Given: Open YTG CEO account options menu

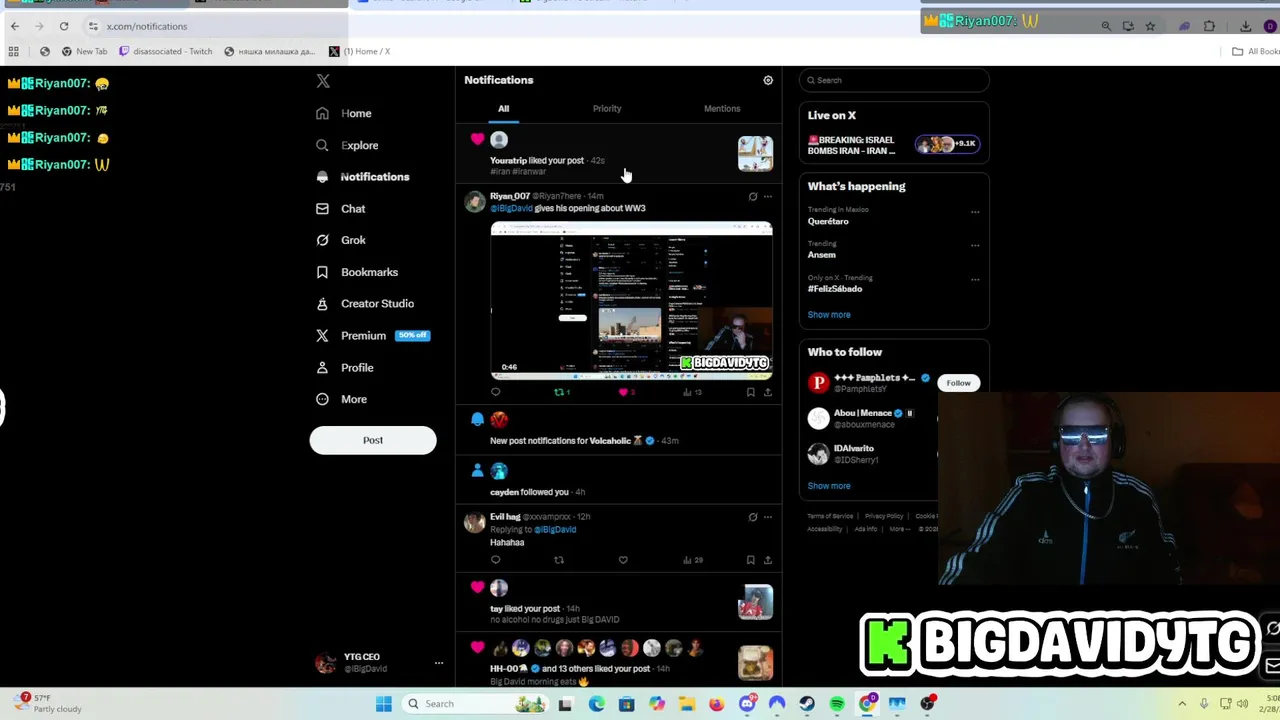Looking at the screenshot, I should coord(438,663).
